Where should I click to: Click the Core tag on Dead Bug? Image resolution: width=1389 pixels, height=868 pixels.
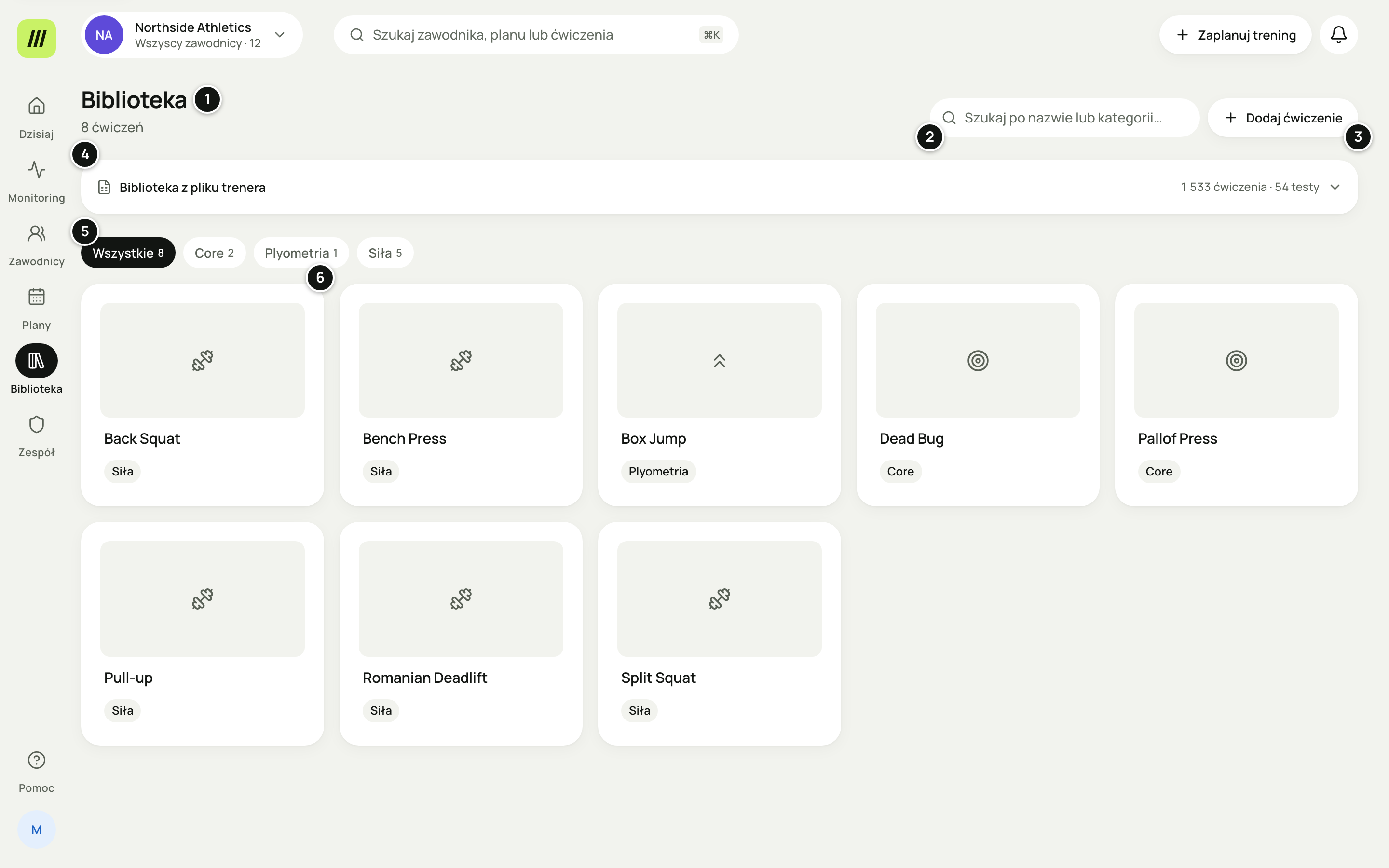point(900,471)
